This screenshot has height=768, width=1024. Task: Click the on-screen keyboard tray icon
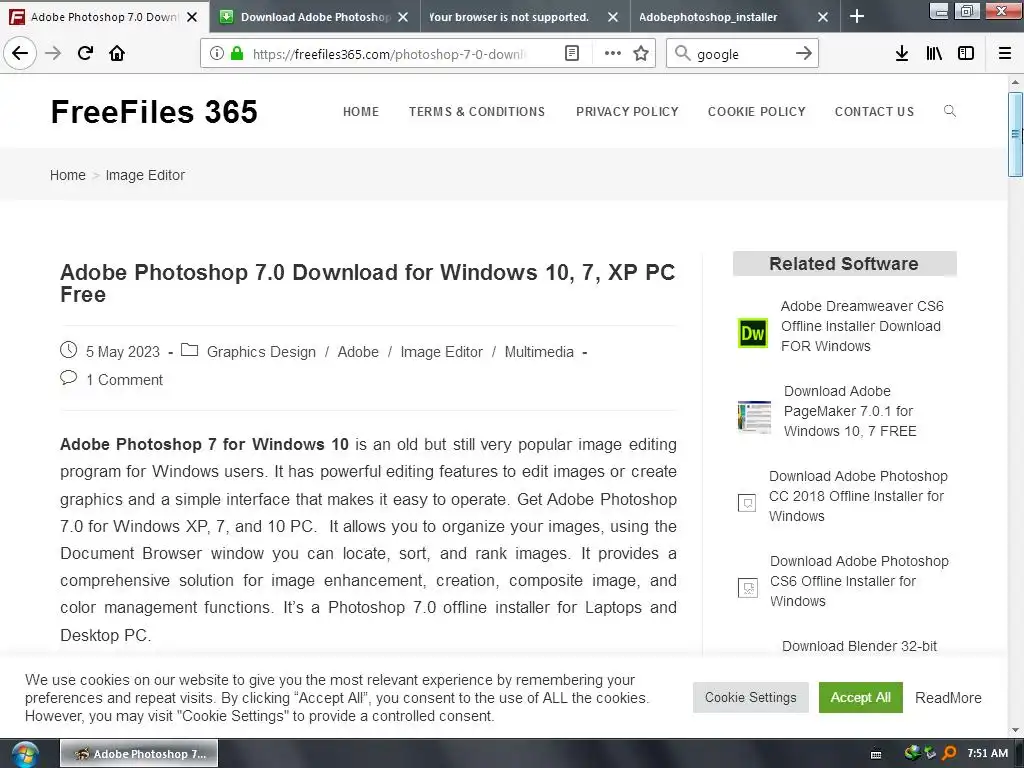tap(876, 754)
